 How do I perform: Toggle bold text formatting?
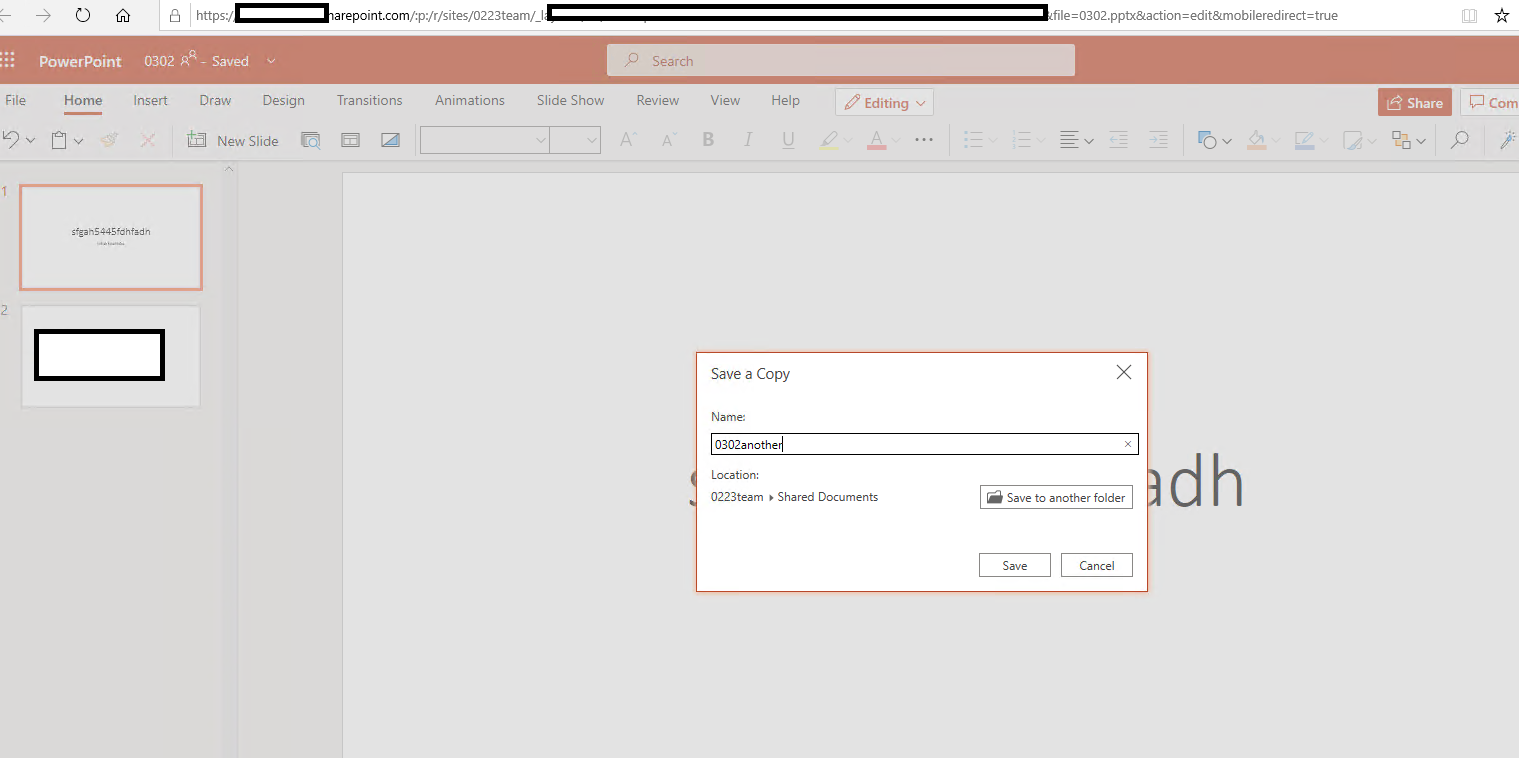pyautogui.click(x=708, y=140)
